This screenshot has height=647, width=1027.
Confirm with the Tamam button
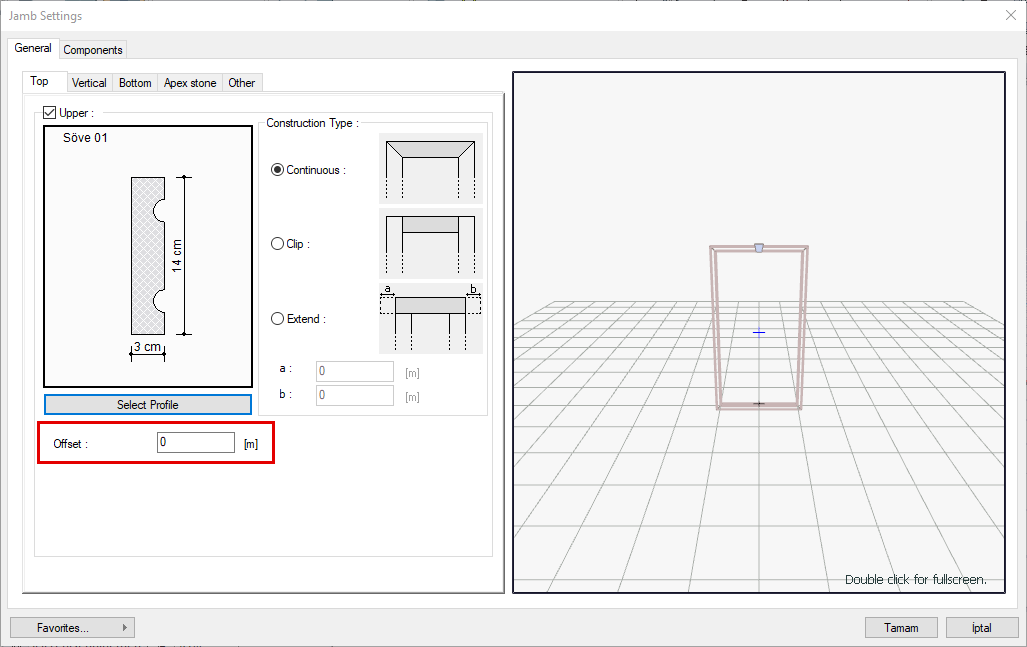[x=901, y=628]
